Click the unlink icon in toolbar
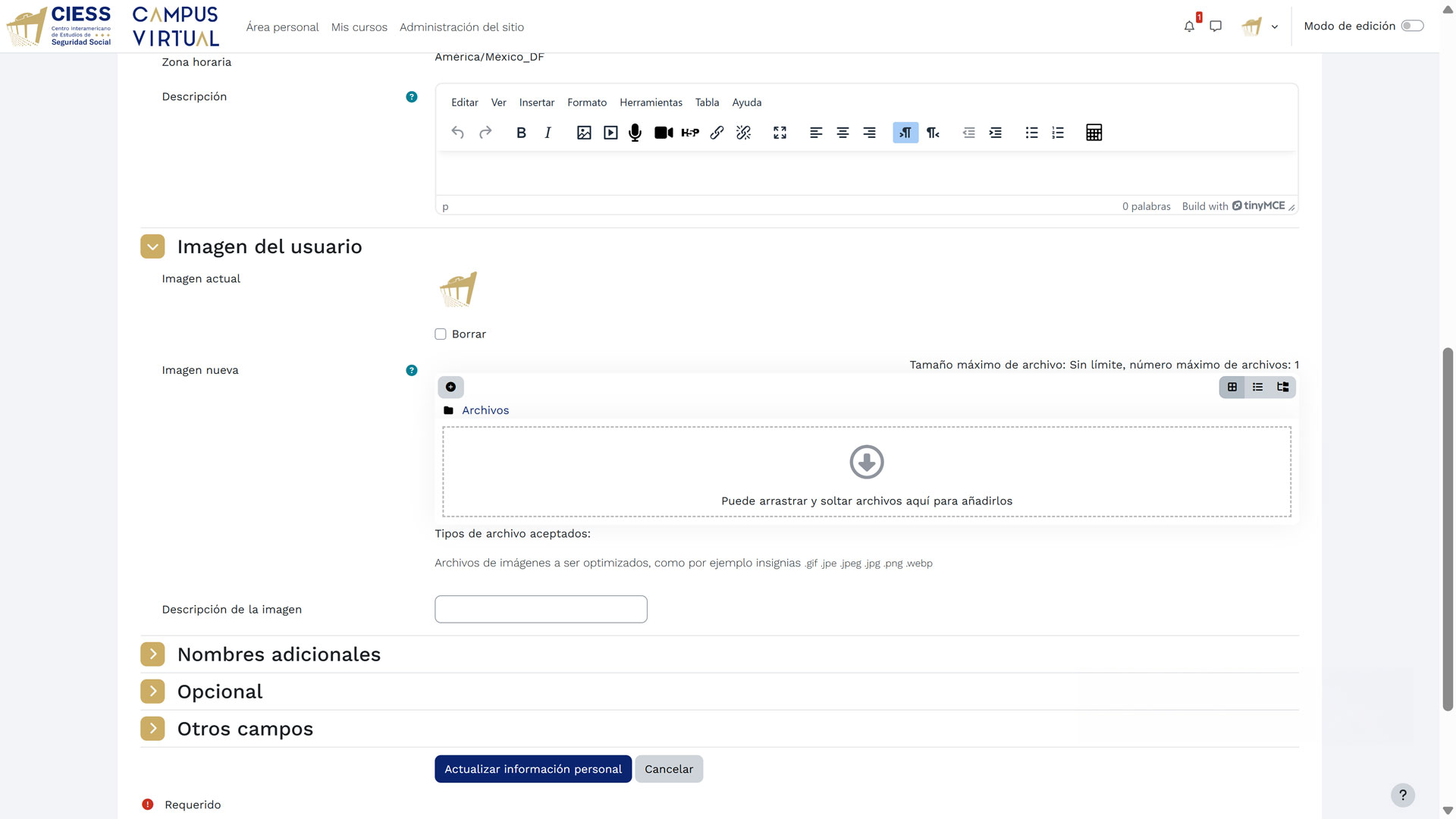This screenshot has height=819, width=1456. [x=743, y=133]
